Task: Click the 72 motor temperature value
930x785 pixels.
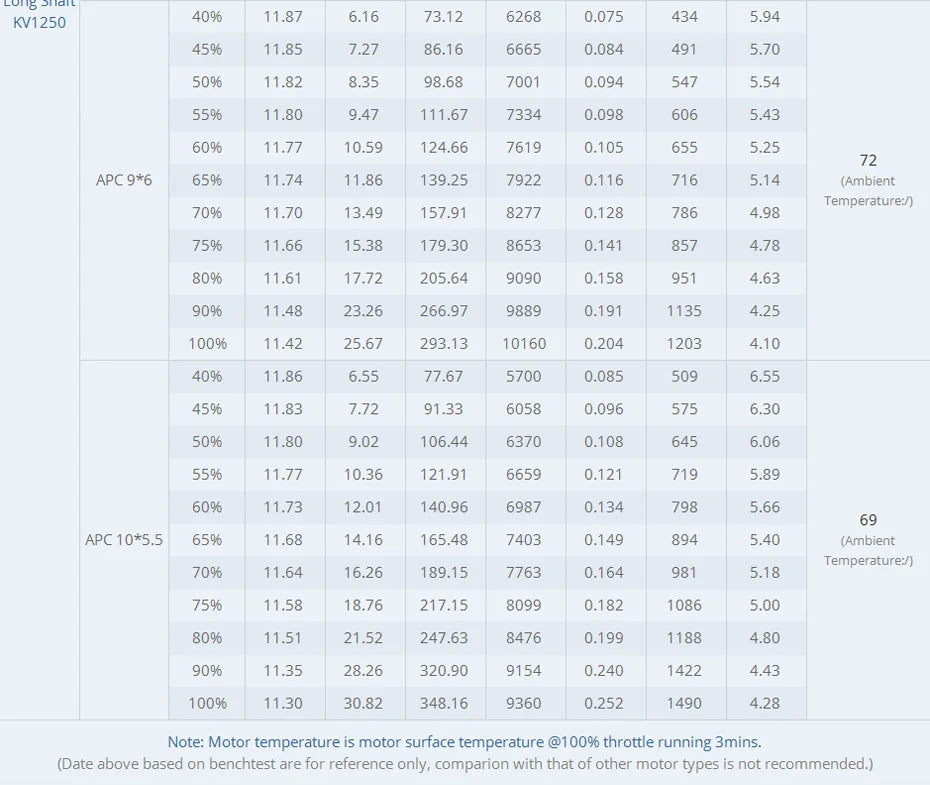Action: point(868,160)
